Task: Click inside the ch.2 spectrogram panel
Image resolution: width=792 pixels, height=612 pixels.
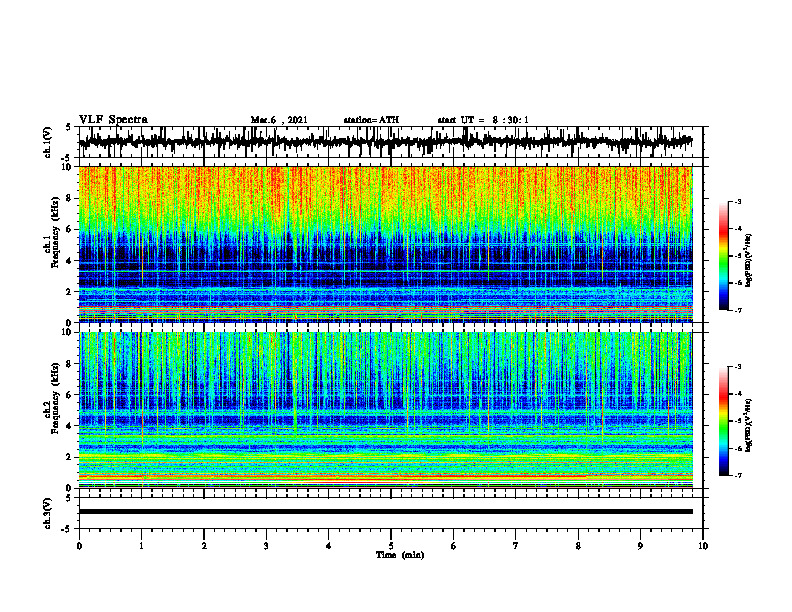Action: tap(385, 410)
